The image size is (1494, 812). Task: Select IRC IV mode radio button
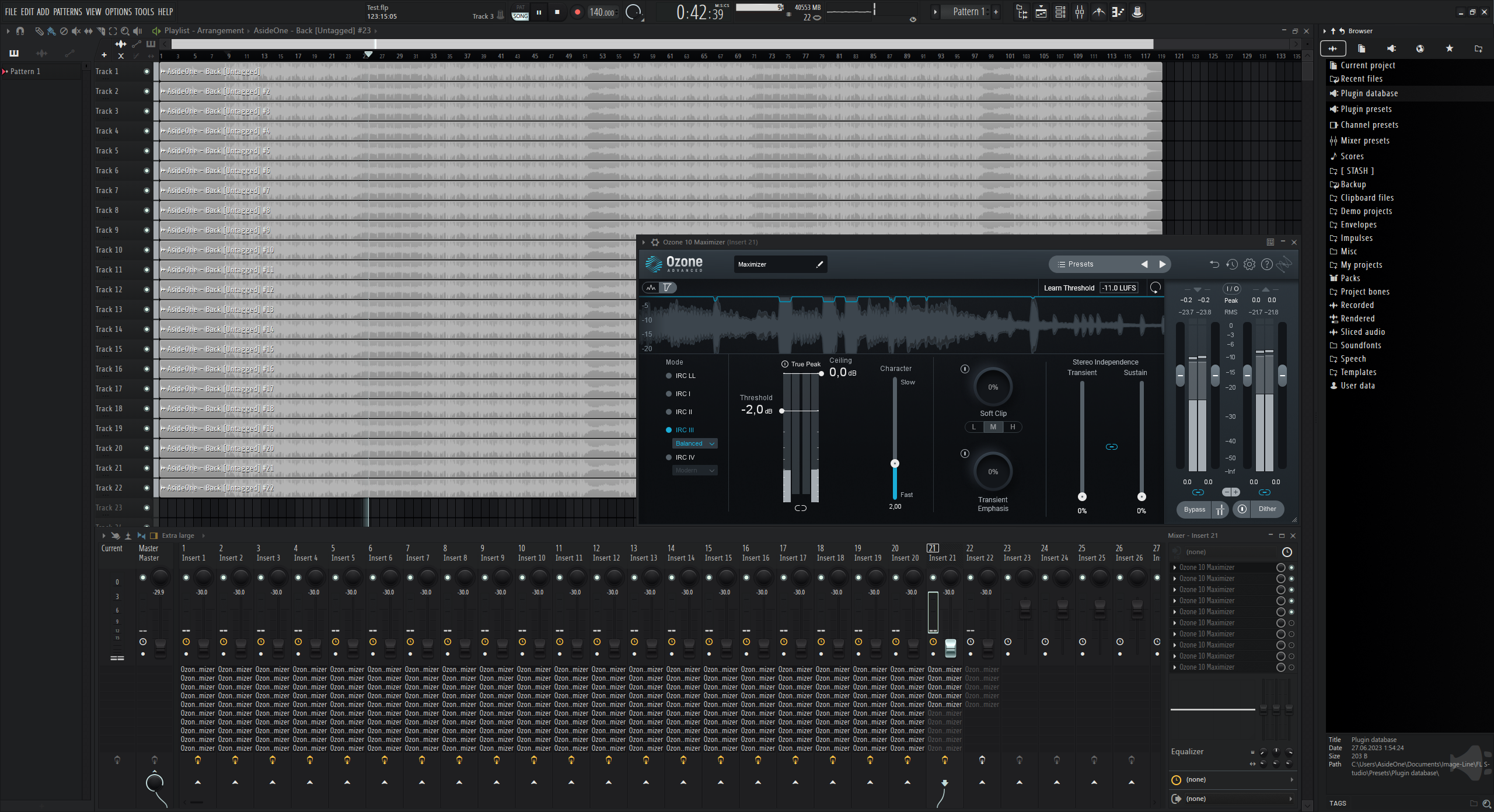pyautogui.click(x=669, y=457)
